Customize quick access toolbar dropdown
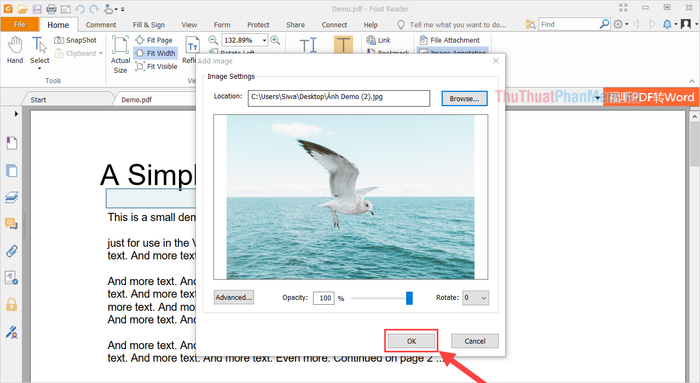The width and height of the screenshot is (700, 383). [122, 9]
